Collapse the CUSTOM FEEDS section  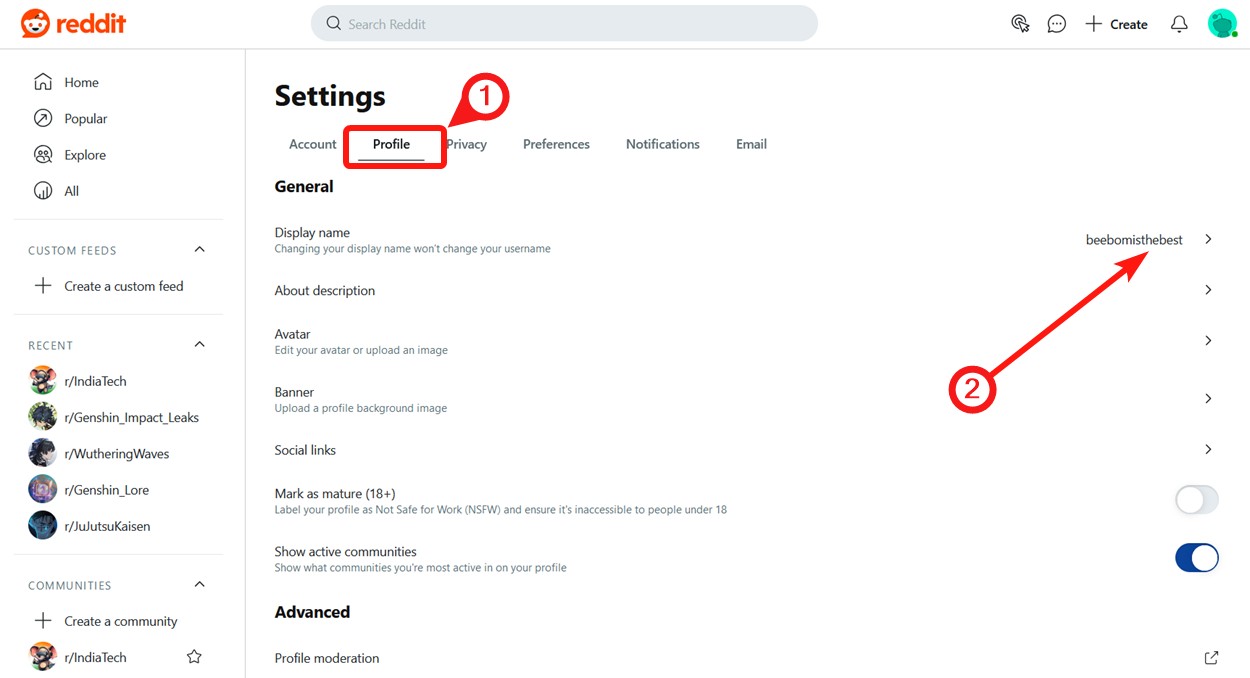point(200,249)
